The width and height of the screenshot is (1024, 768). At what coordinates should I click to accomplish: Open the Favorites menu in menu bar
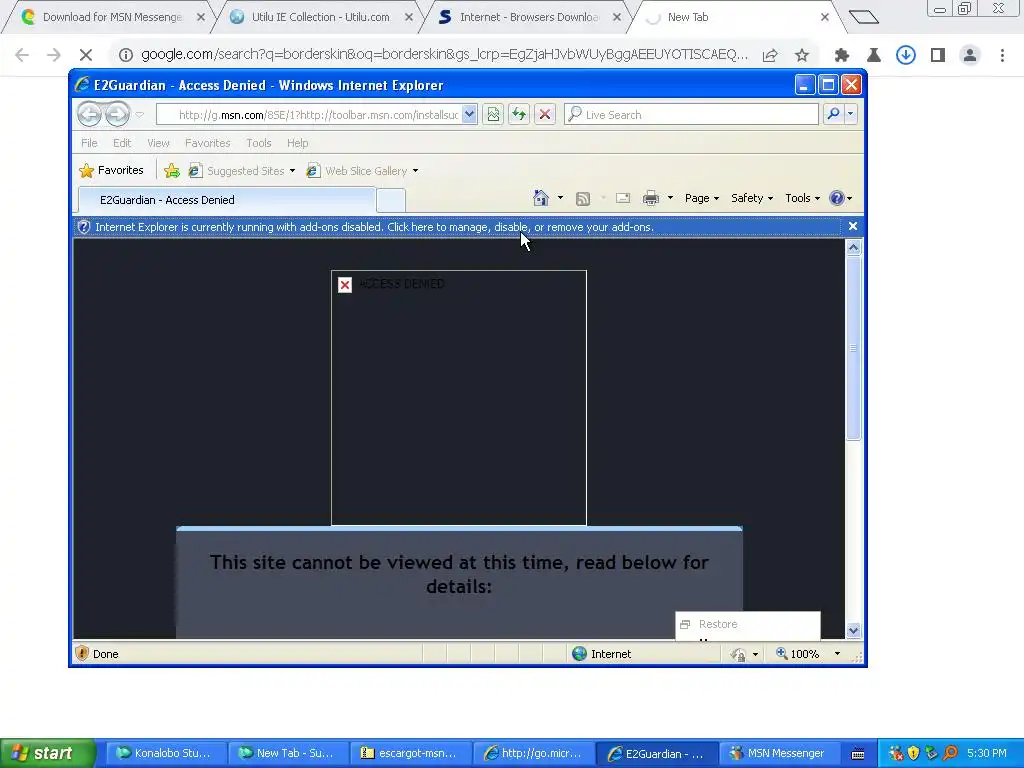(x=208, y=143)
